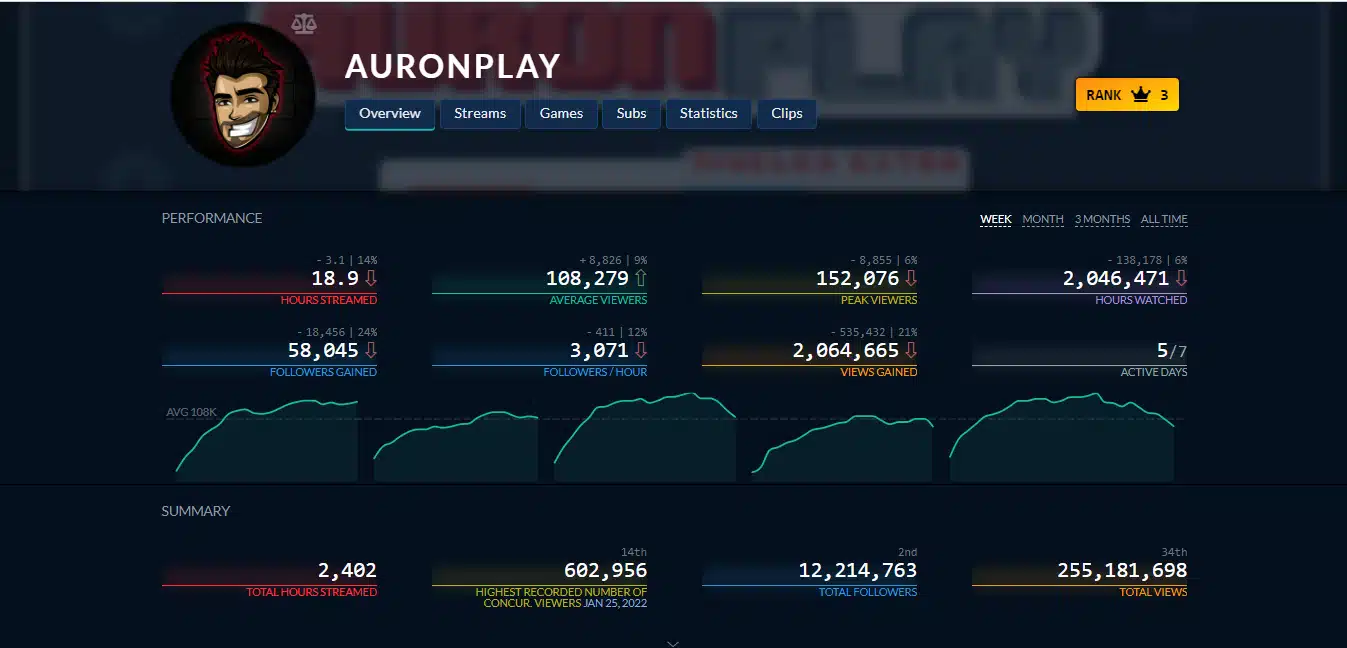Click the AURONPLAY channel name heading
Viewport: 1347px width, 648px height.
(x=452, y=66)
